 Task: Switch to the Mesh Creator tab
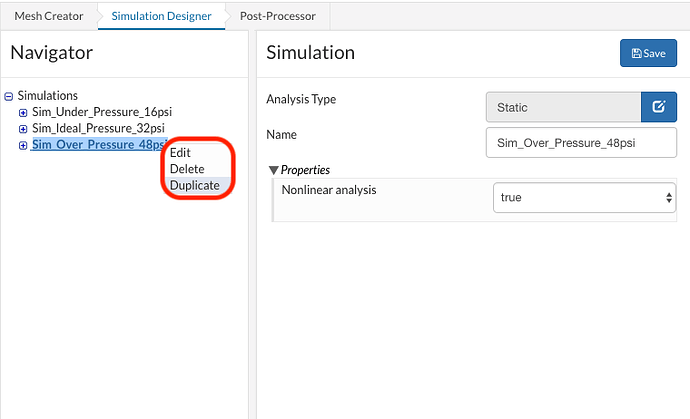[49, 16]
